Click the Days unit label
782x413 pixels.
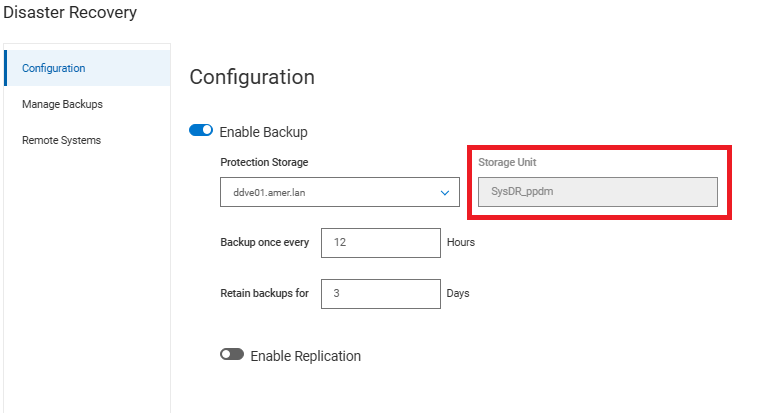point(458,294)
